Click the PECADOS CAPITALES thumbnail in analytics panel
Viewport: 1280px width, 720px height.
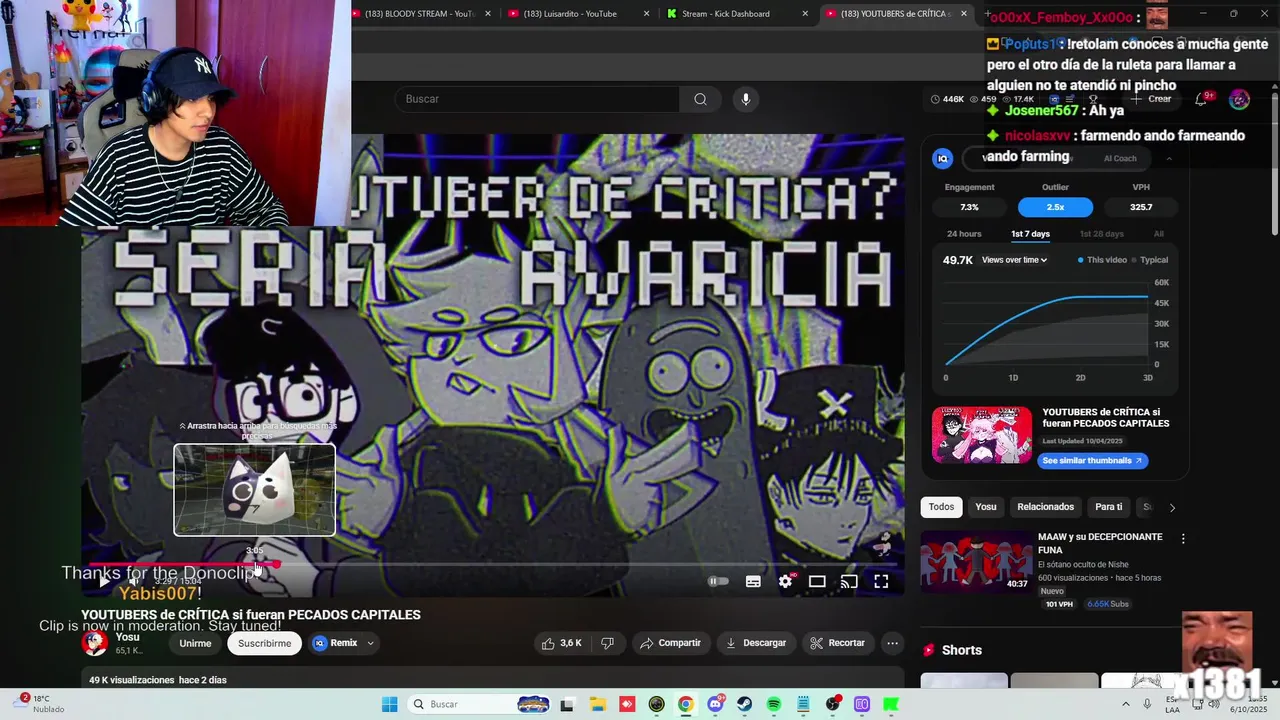[982, 434]
